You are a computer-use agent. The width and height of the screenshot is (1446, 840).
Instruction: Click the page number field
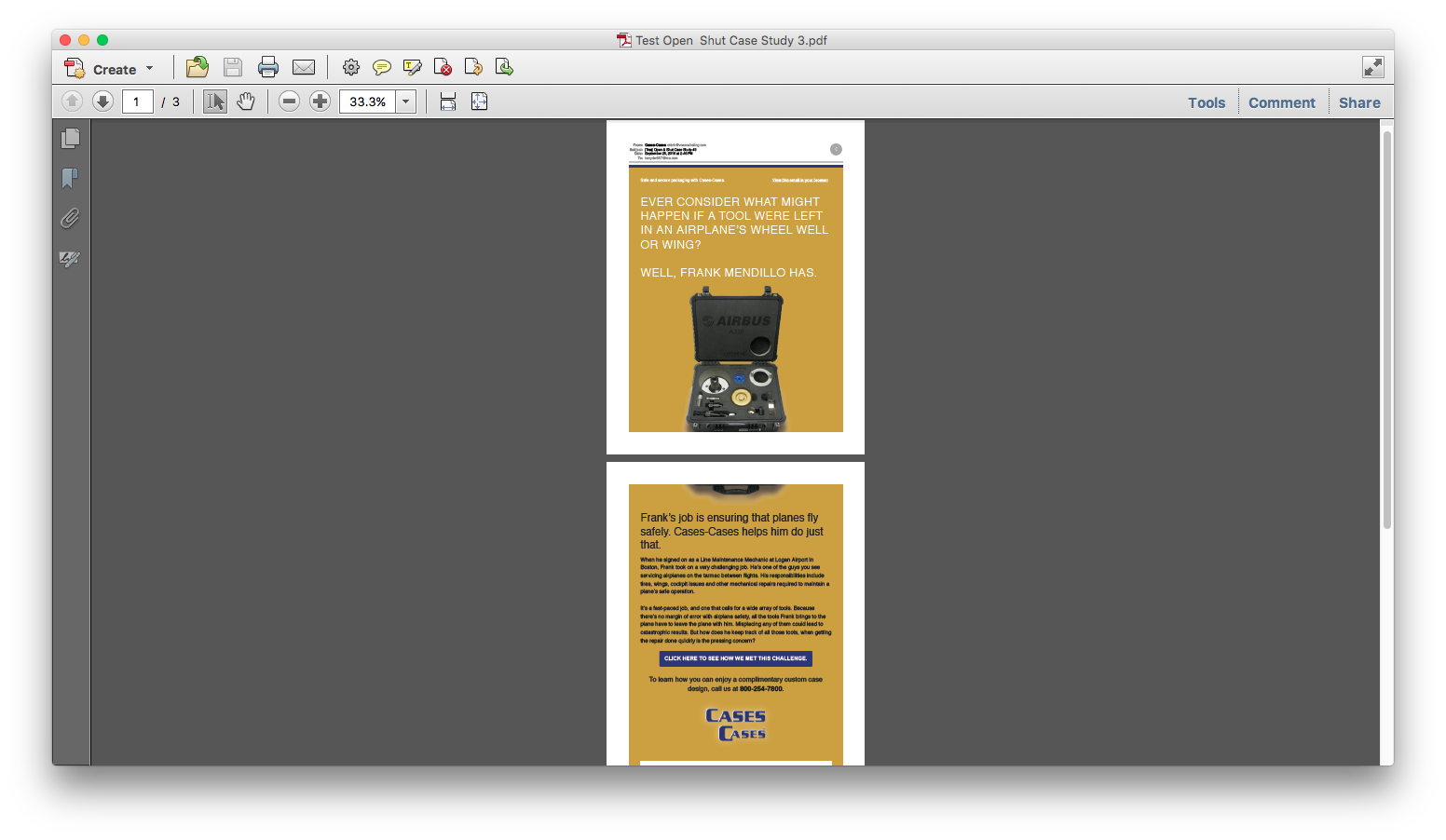[138, 102]
